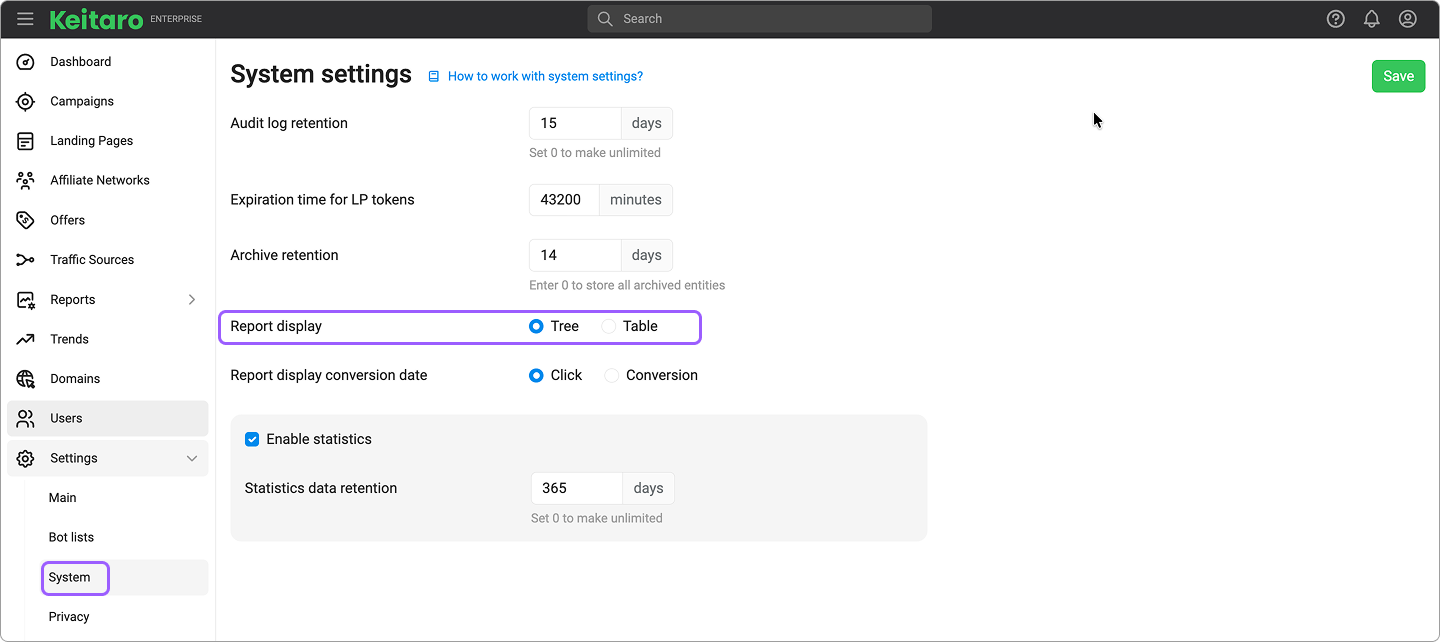
Task: Click the green Save button
Action: pyautogui.click(x=1397, y=77)
